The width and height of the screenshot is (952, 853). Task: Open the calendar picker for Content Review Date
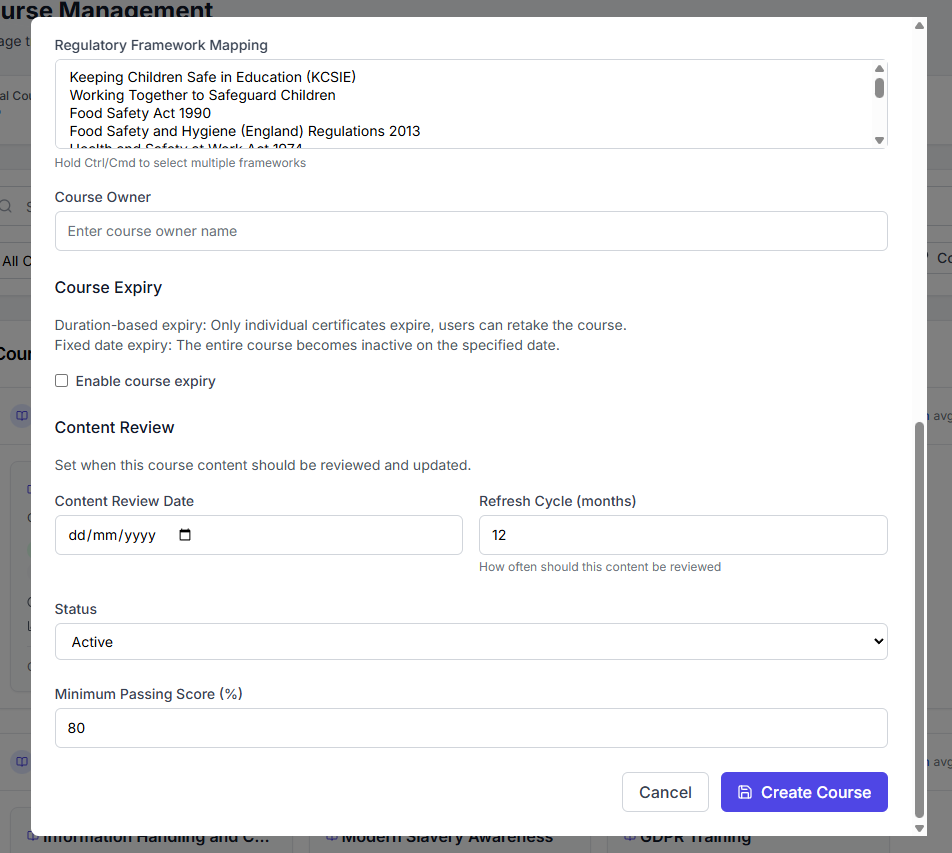pyautogui.click(x=185, y=535)
